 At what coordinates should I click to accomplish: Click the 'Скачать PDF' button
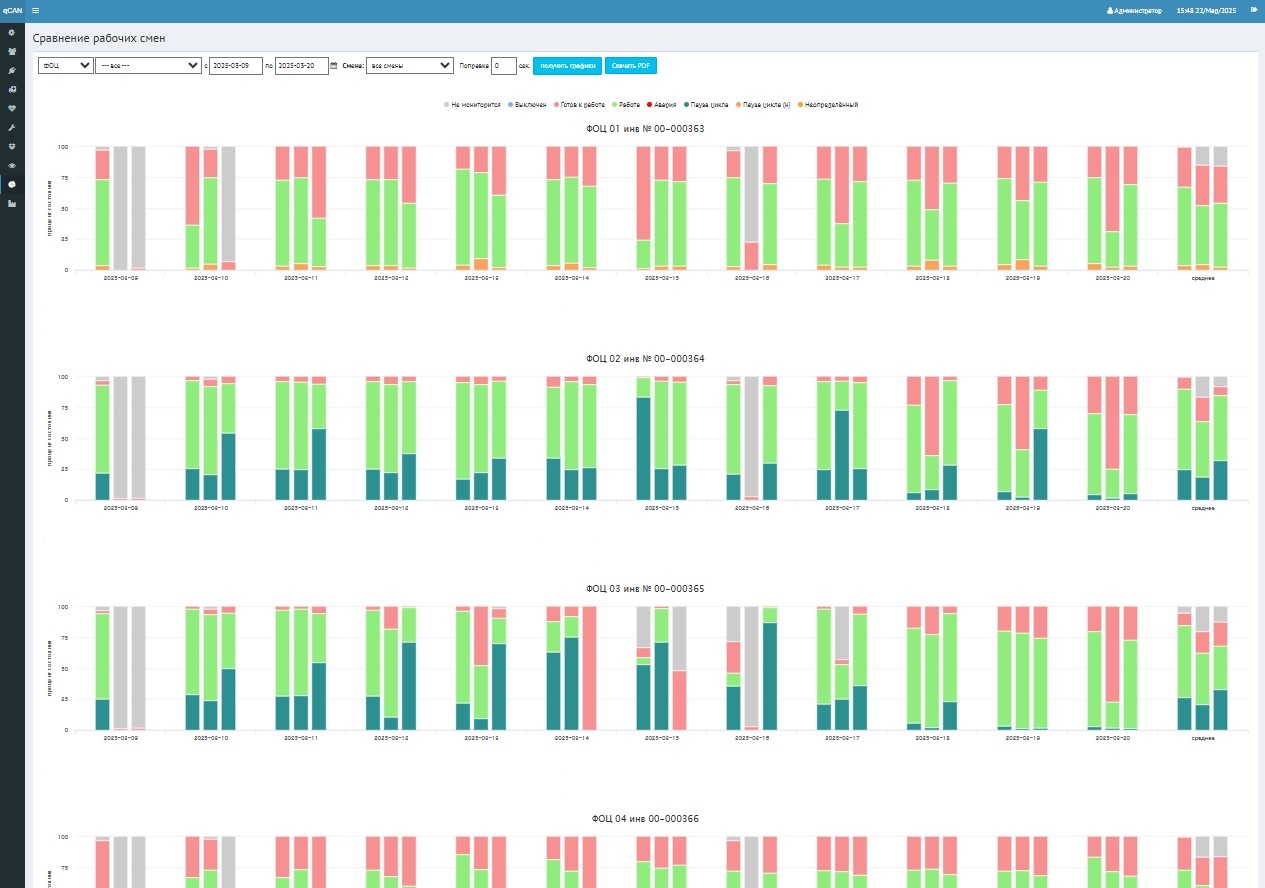point(631,66)
